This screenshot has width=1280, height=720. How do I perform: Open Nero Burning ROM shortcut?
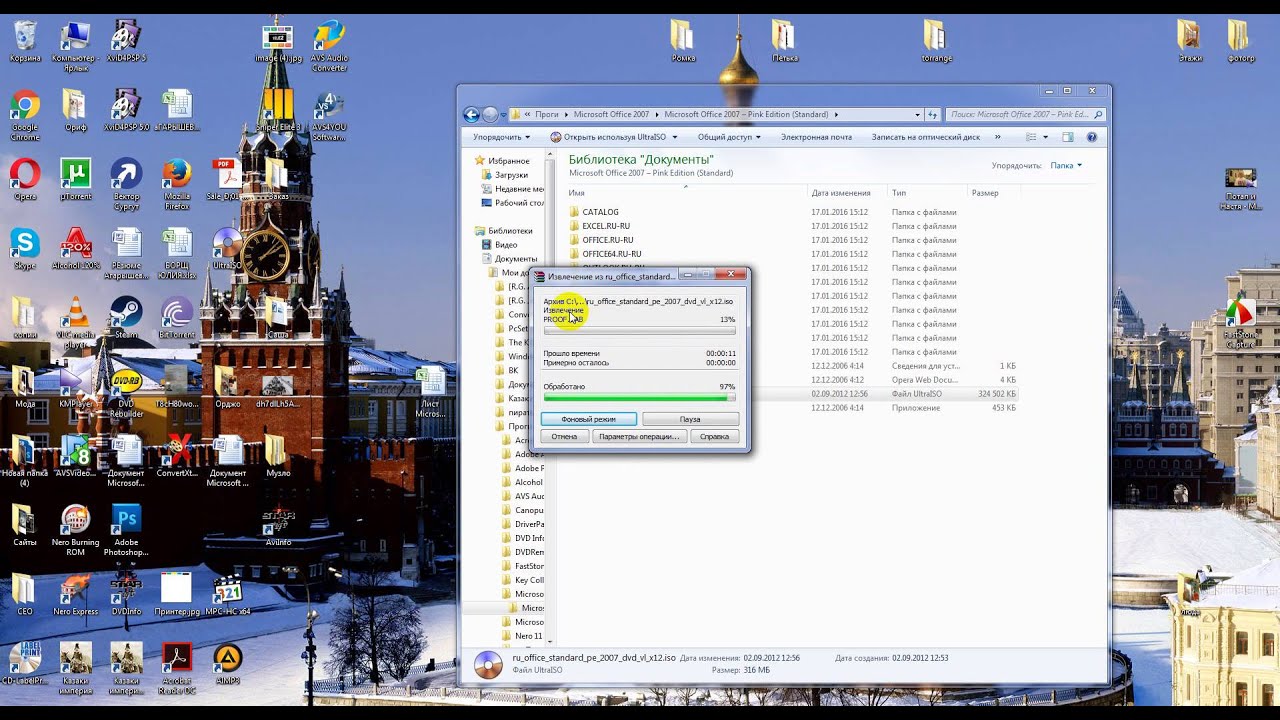(x=76, y=530)
